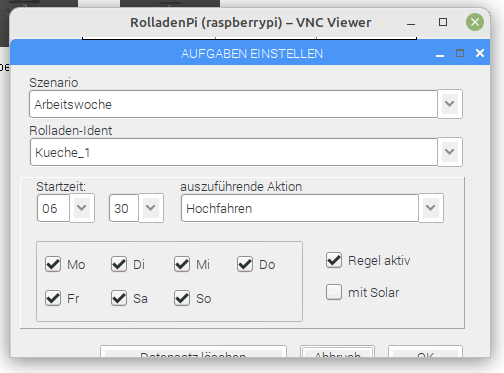Minimize the VNC Viewer window
The height and width of the screenshot is (373, 504).
click(411, 24)
